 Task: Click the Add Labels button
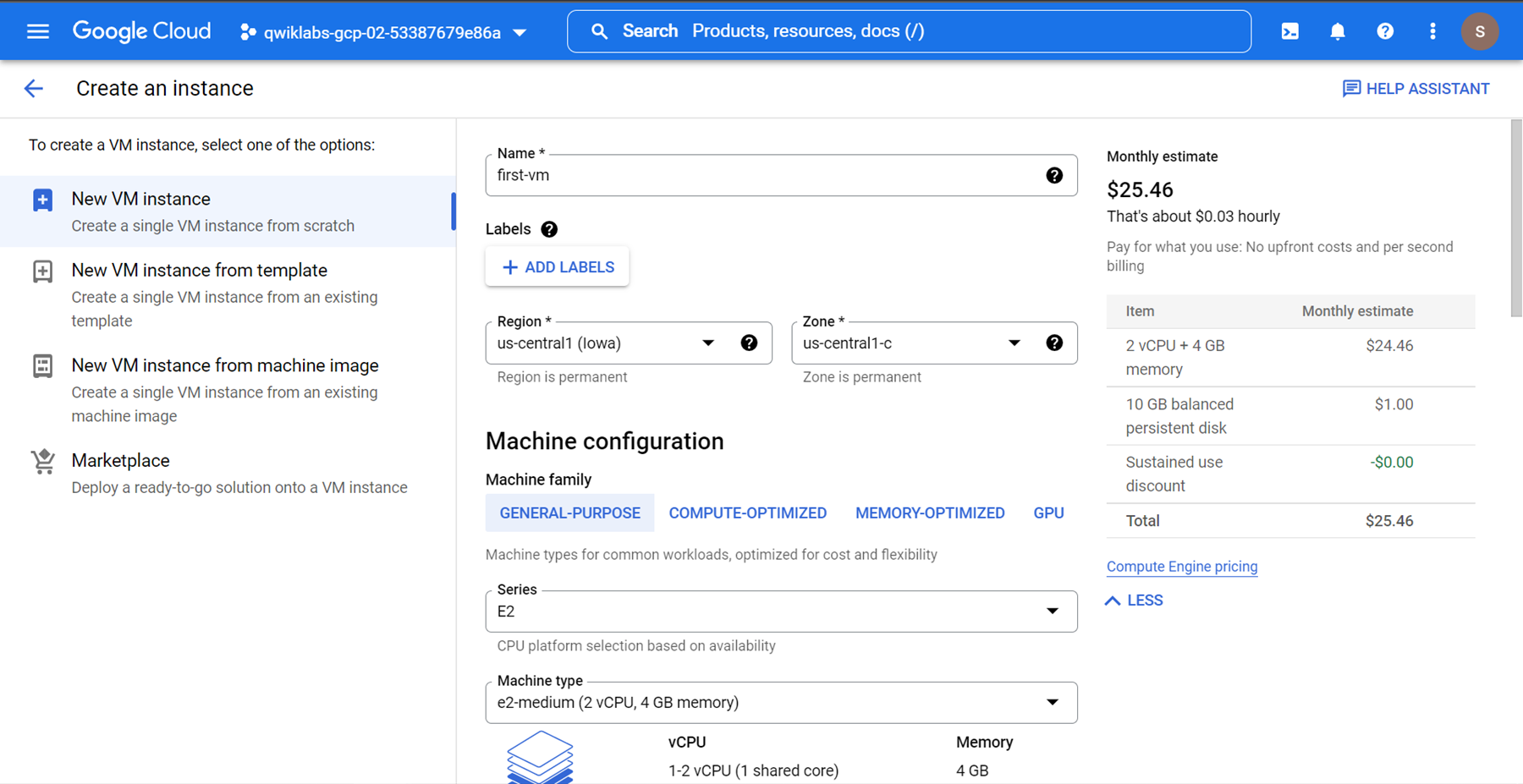(x=558, y=267)
